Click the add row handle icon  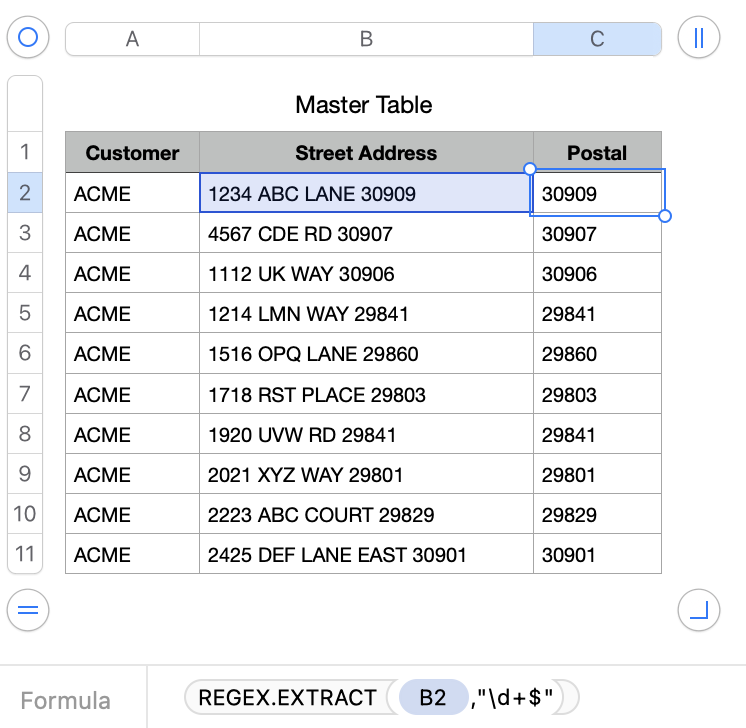tap(28, 609)
